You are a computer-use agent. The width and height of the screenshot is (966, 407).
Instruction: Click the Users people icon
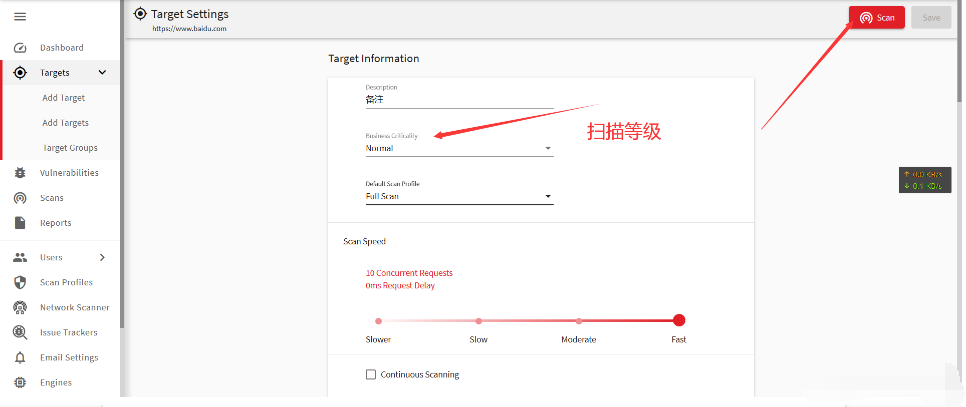point(20,257)
